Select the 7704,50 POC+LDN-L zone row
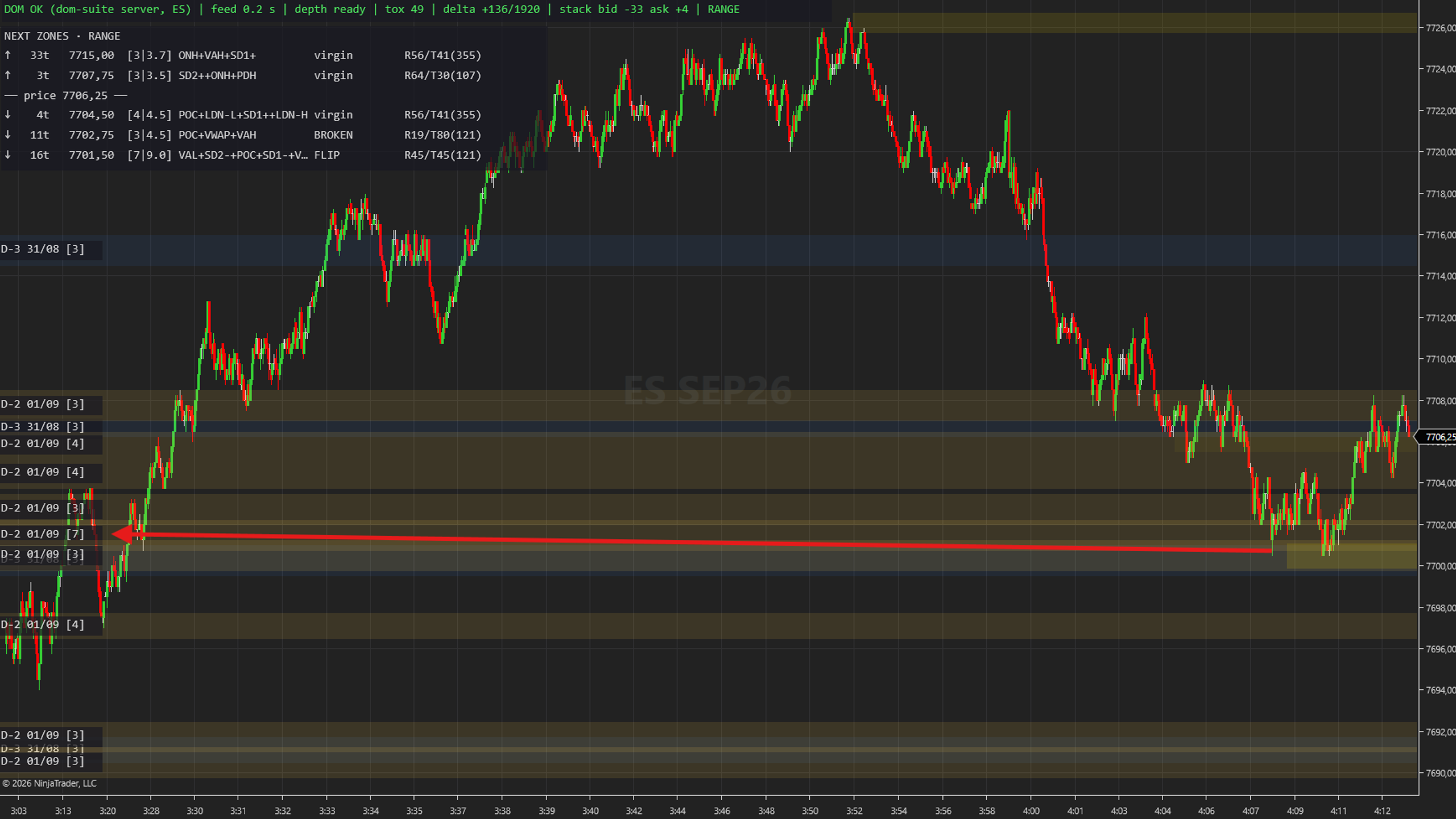The image size is (1456, 819). (243, 115)
